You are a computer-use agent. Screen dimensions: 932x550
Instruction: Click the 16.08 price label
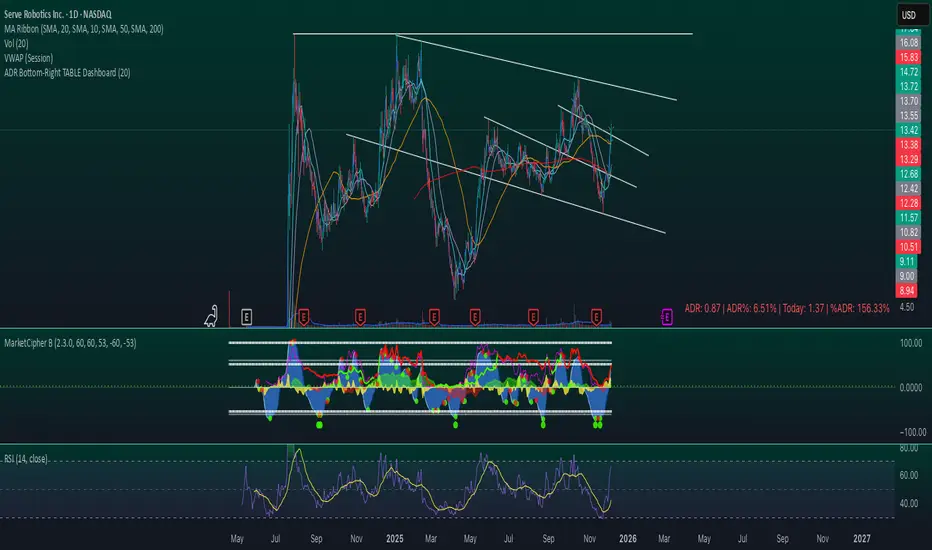tap(908, 43)
